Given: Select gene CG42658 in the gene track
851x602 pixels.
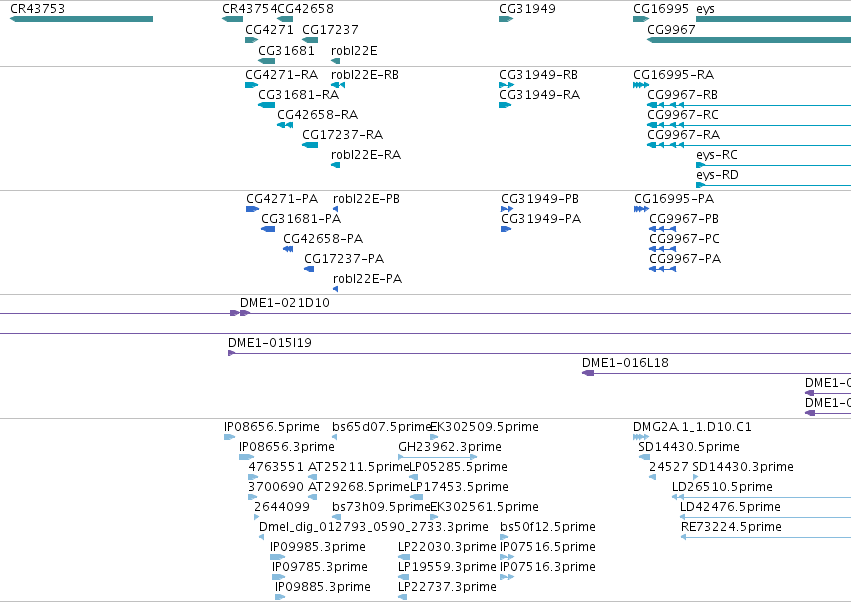Looking at the screenshot, I should [285, 19].
